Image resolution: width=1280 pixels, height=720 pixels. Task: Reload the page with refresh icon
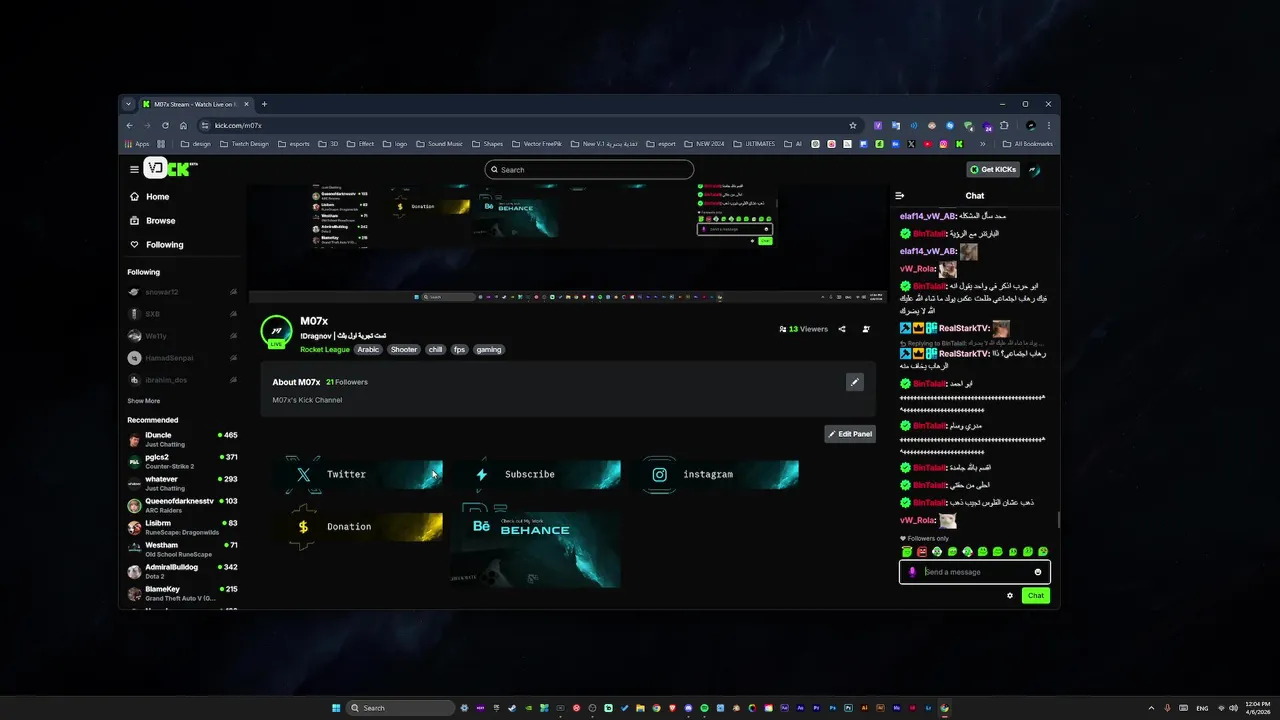[165, 126]
